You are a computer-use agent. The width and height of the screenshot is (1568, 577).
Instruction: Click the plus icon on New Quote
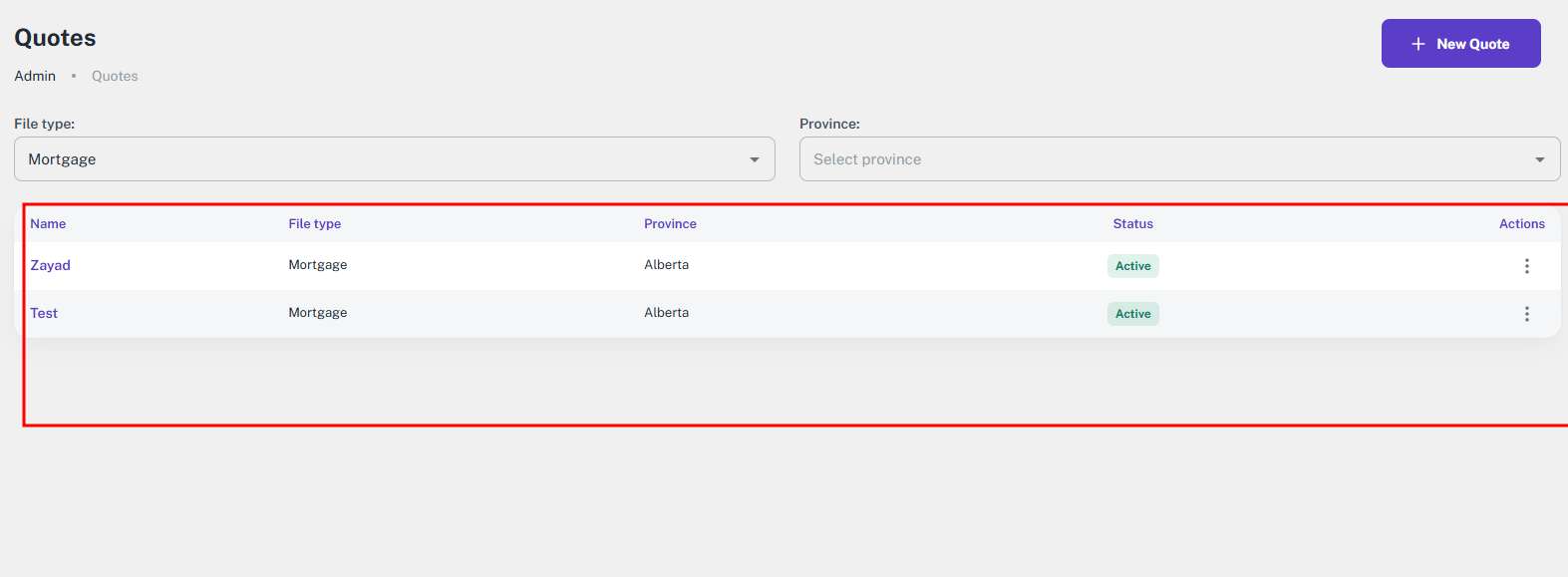click(1417, 44)
